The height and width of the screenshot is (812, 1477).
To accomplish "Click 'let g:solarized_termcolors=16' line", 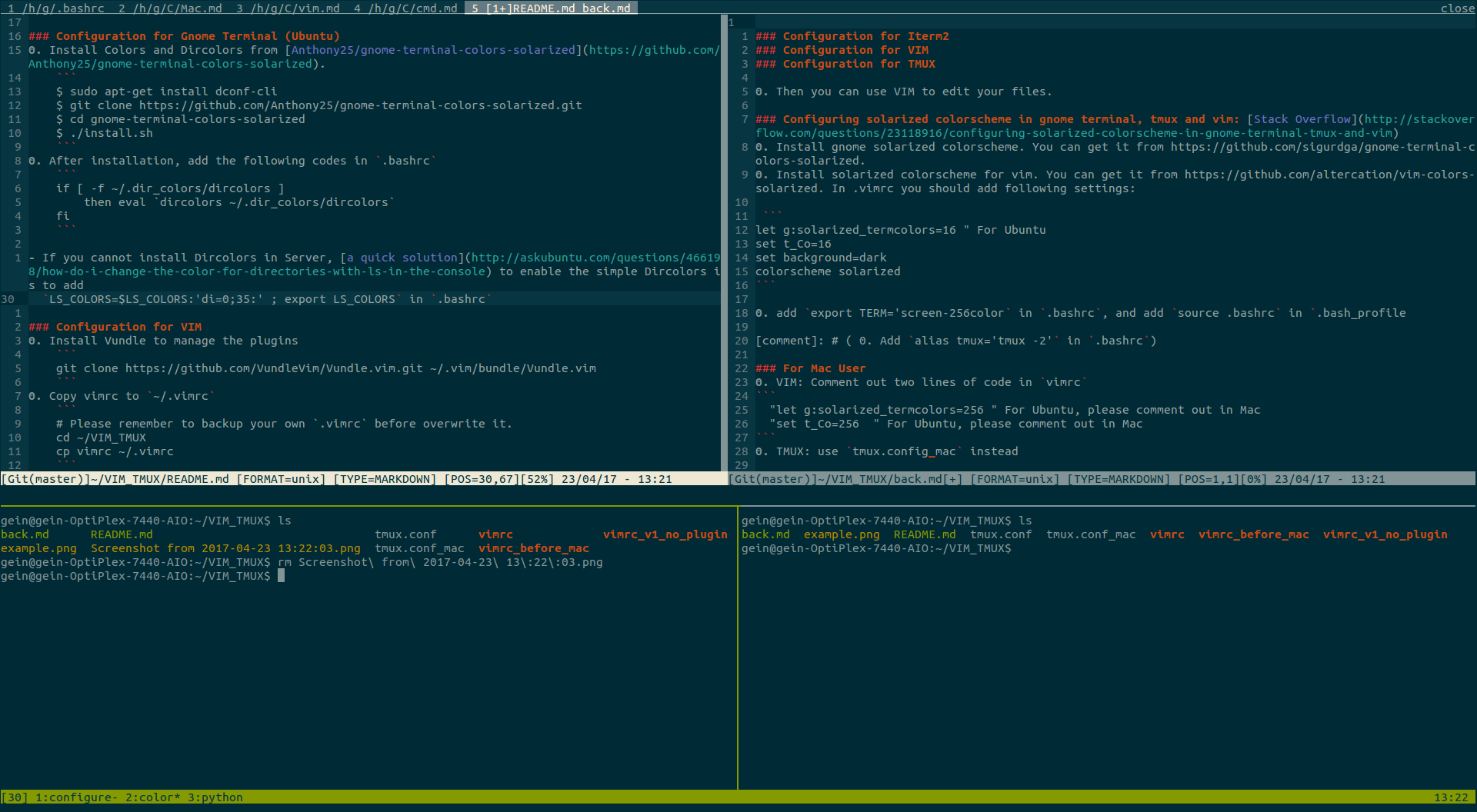I will (x=901, y=230).
